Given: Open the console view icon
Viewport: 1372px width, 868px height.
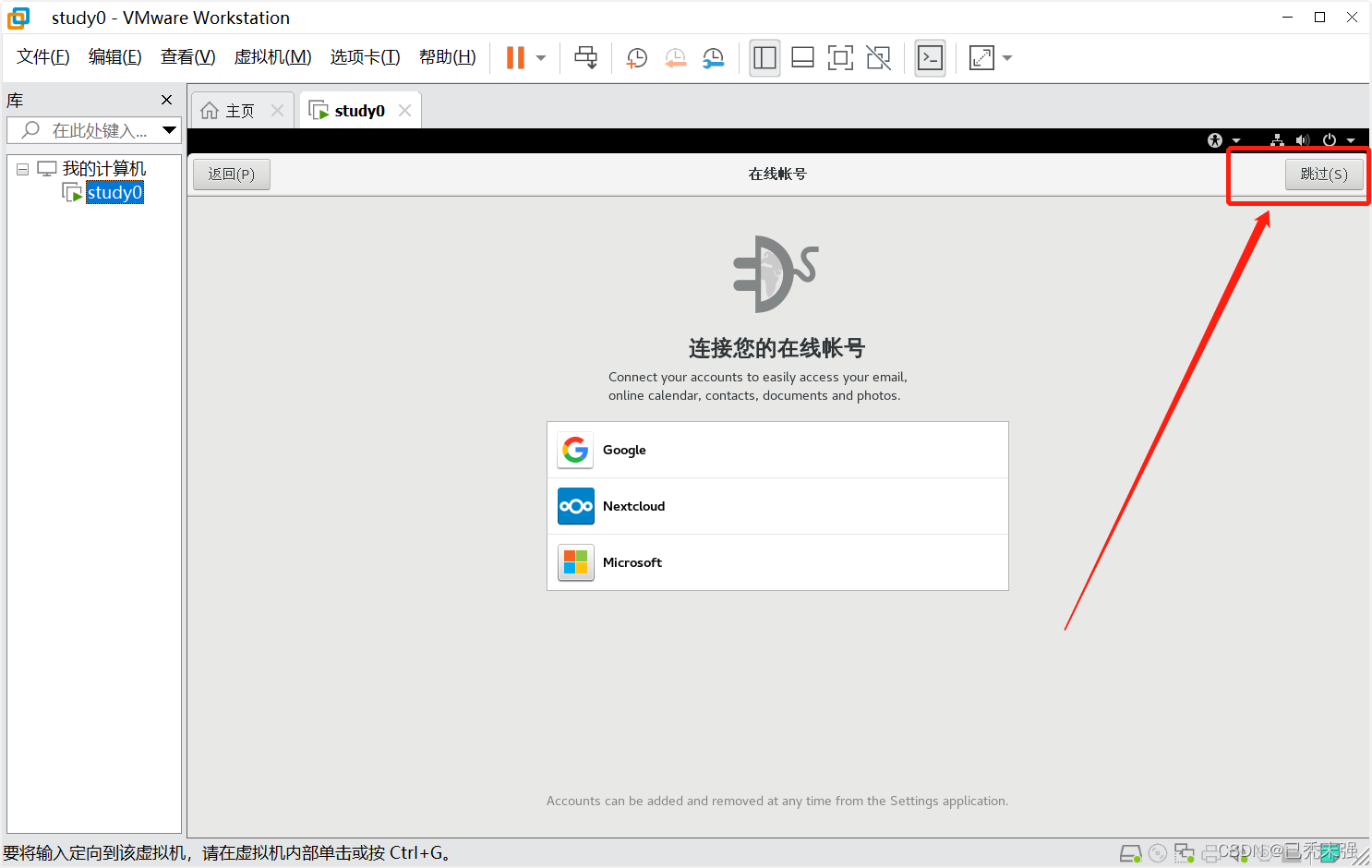Looking at the screenshot, I should [x=930, y=58].
